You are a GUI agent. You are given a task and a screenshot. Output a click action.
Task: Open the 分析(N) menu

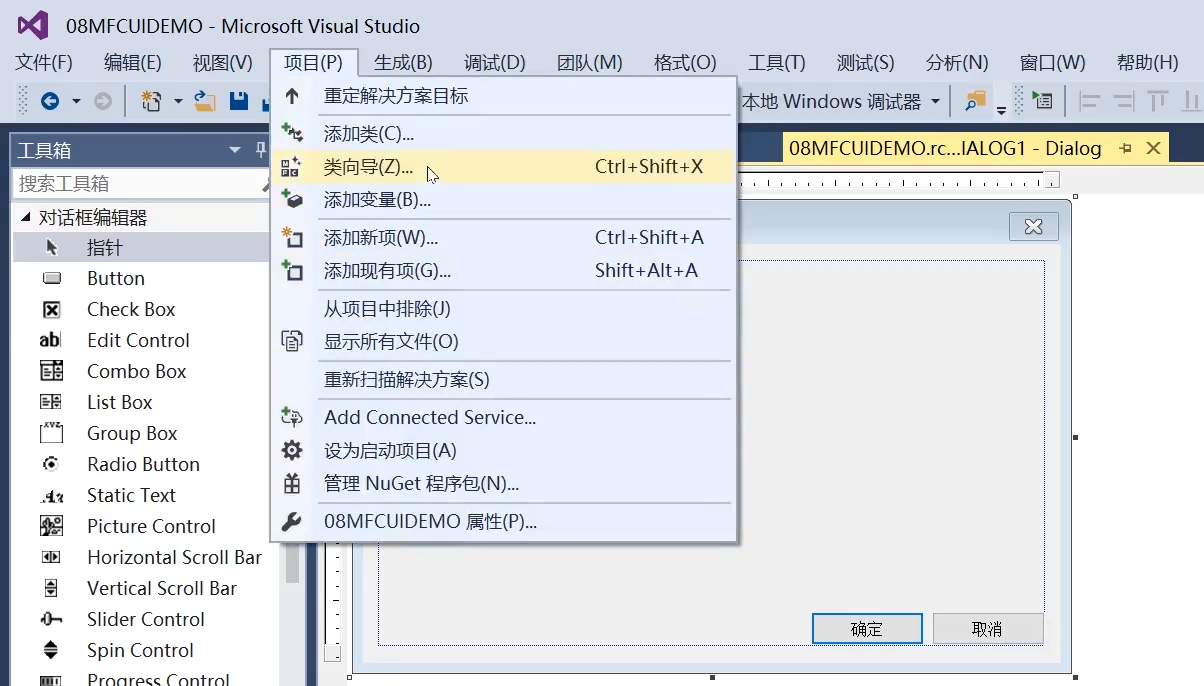click(957, 62)
